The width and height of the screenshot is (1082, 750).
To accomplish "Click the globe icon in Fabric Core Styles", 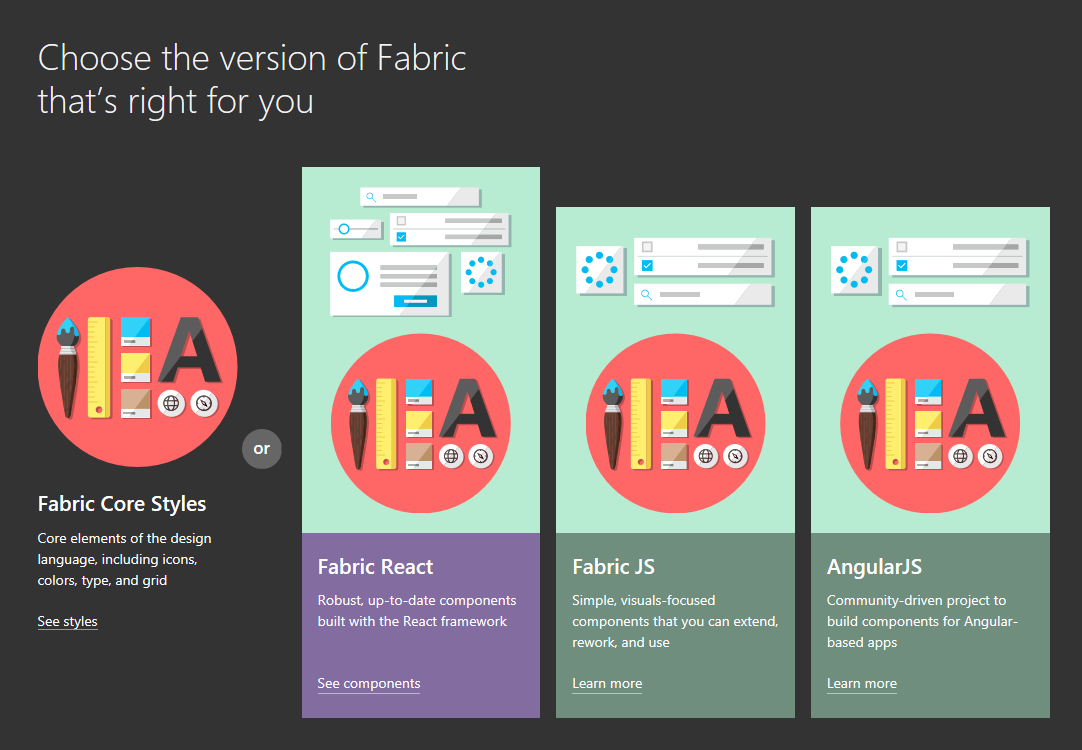I will pyautogui.click(x=172, y=403).
